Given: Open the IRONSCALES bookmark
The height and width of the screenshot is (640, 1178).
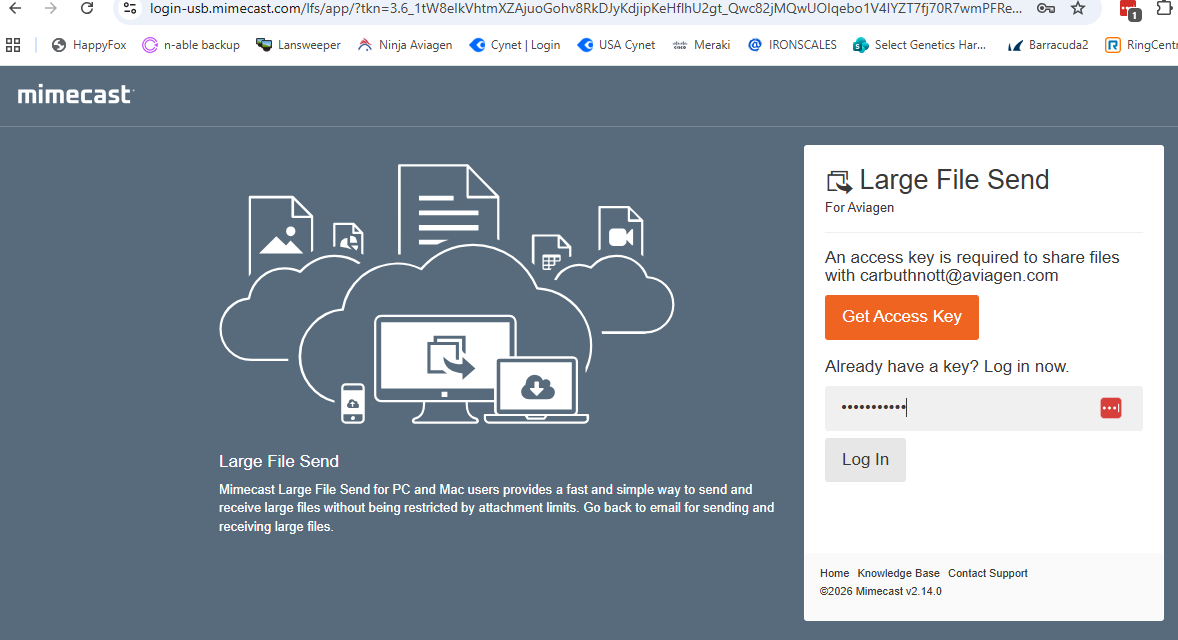Looking at the screenshot, I should coord(793,45).
